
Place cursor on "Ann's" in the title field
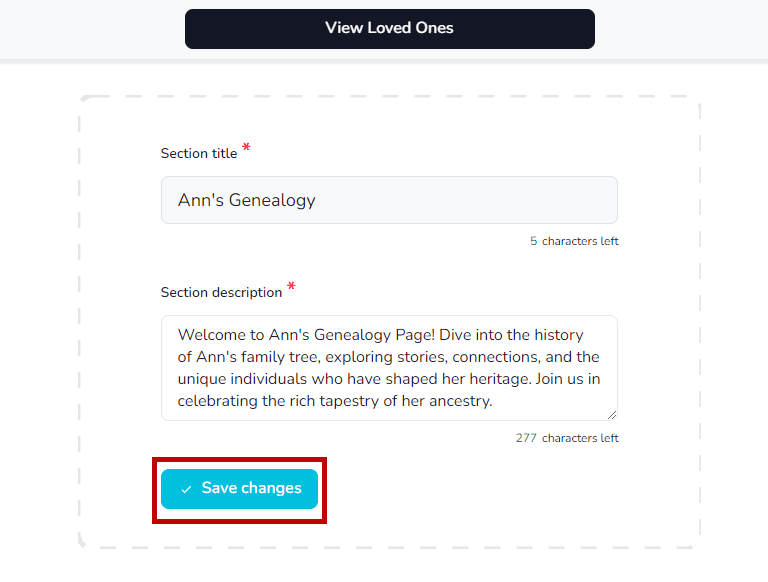point(200,200)
